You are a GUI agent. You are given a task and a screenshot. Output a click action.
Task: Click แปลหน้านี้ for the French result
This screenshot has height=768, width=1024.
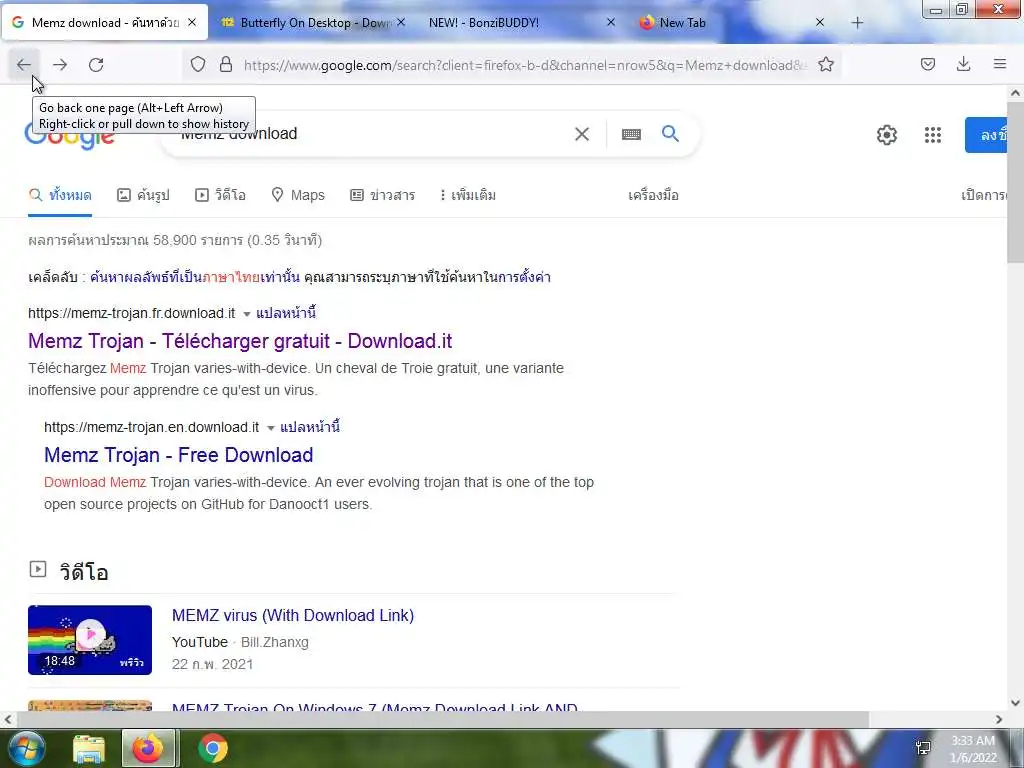point(286,313)
